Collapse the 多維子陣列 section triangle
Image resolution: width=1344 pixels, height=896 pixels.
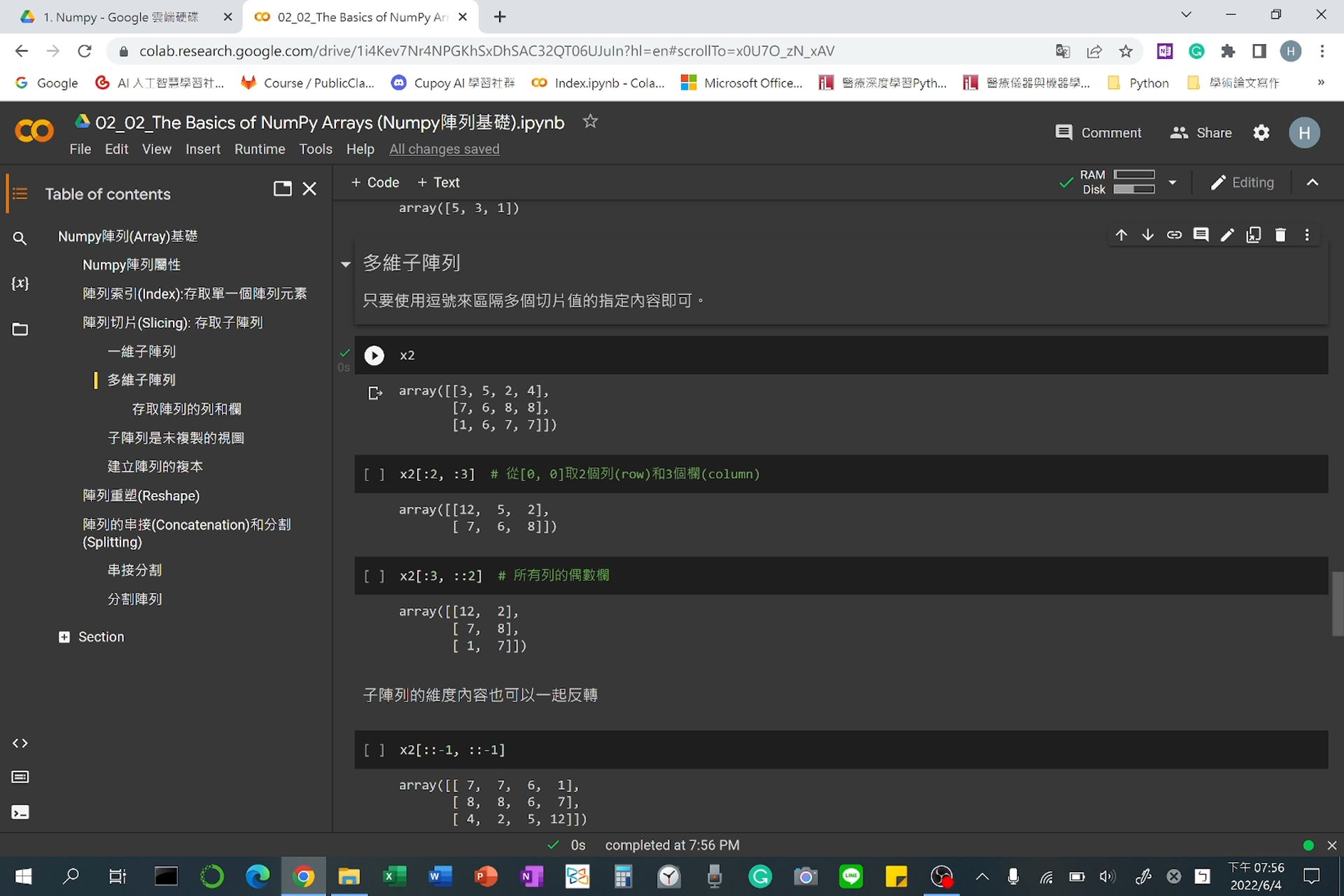coord(344,264)
